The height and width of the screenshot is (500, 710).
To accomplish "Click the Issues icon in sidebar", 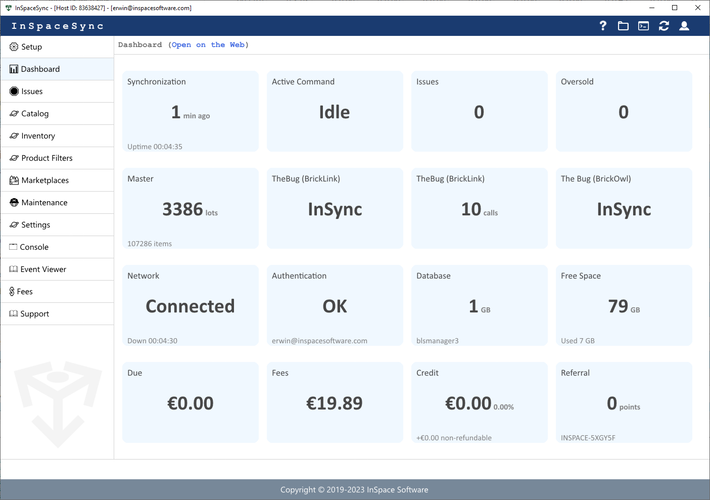I will pyautogui.click(x=14, y=91).
